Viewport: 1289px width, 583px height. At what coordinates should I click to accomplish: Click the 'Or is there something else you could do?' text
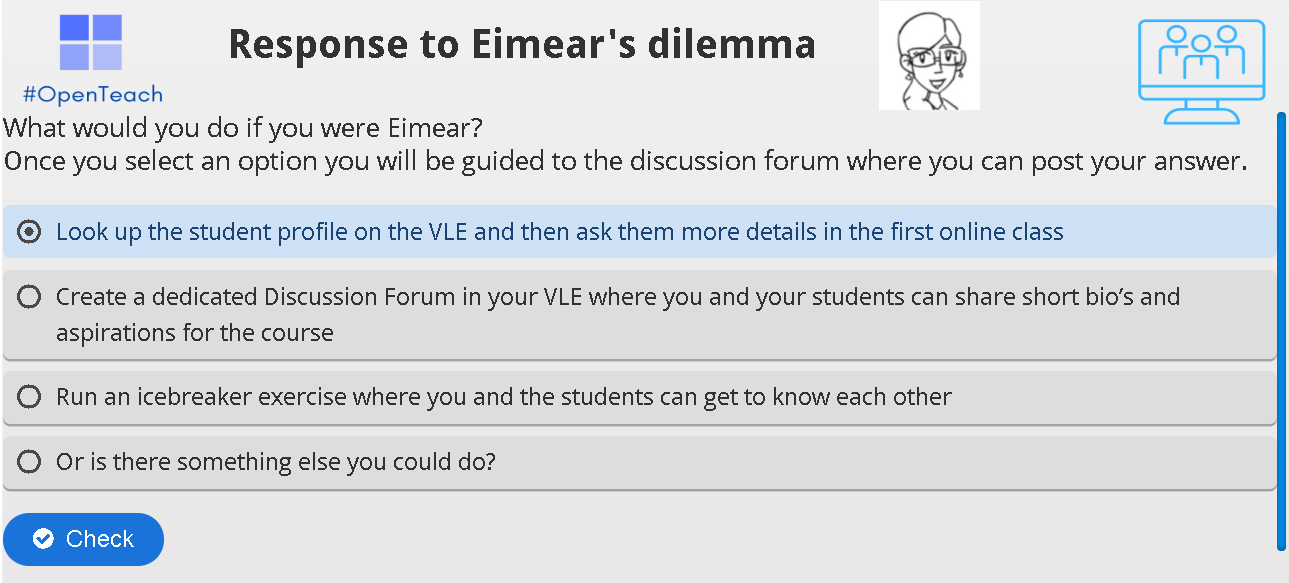pyautogui.click(x=276, y=462)
